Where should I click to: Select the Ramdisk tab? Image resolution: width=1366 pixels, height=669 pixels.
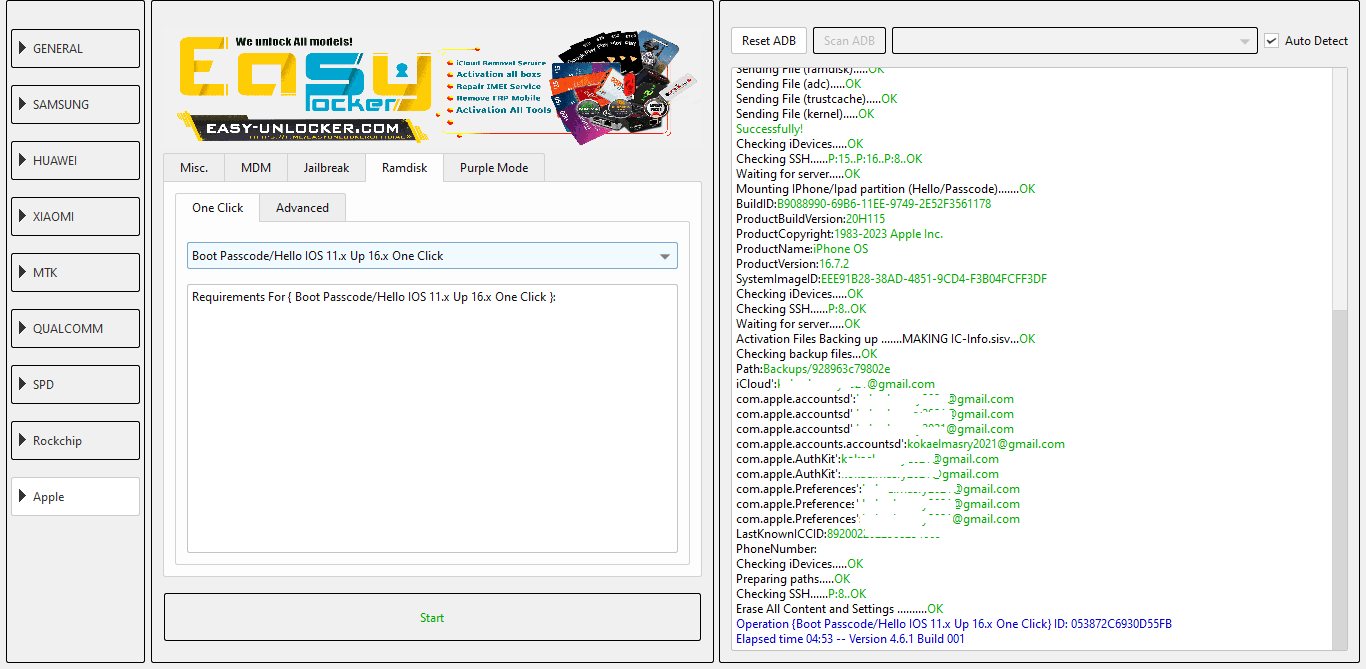click(x=404, y=167)
